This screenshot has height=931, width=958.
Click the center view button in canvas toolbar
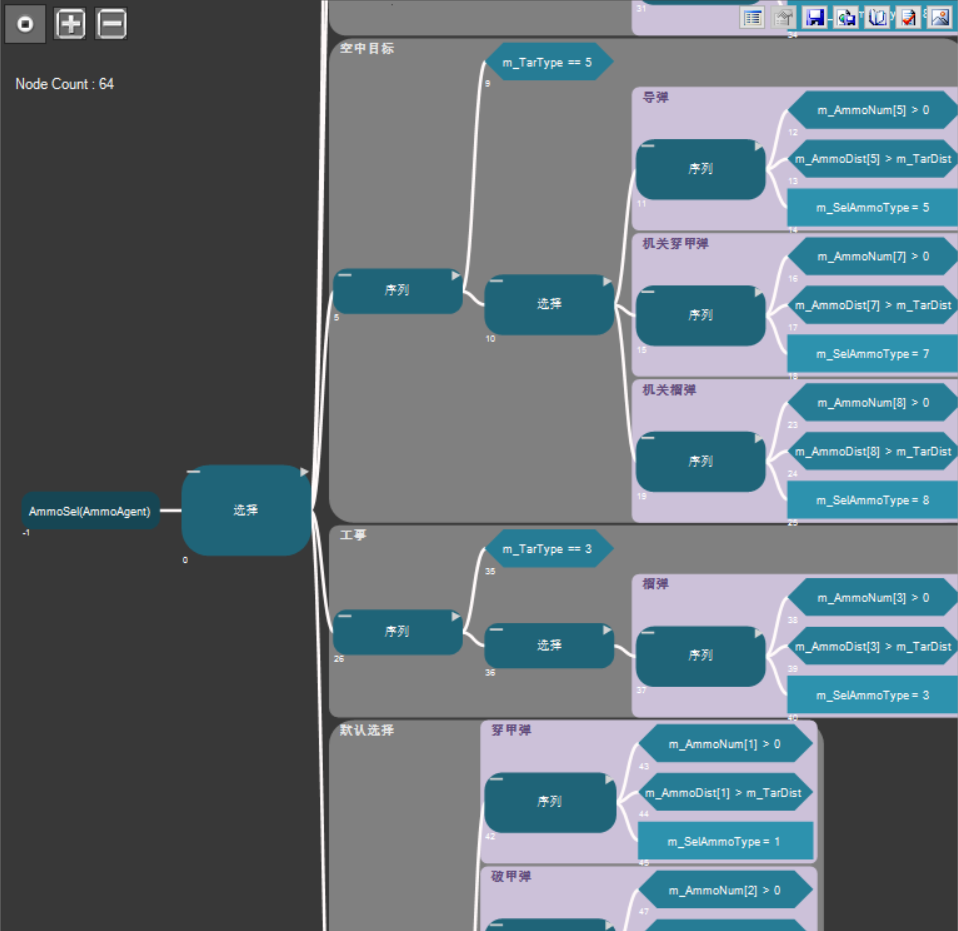coord(25,24)
